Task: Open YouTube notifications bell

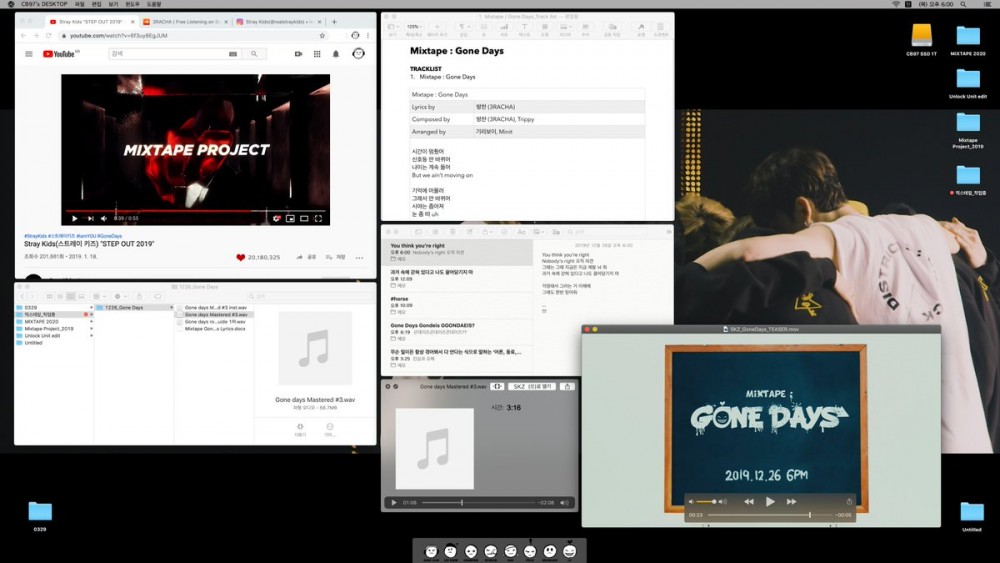Action: [x=336, y=54]
